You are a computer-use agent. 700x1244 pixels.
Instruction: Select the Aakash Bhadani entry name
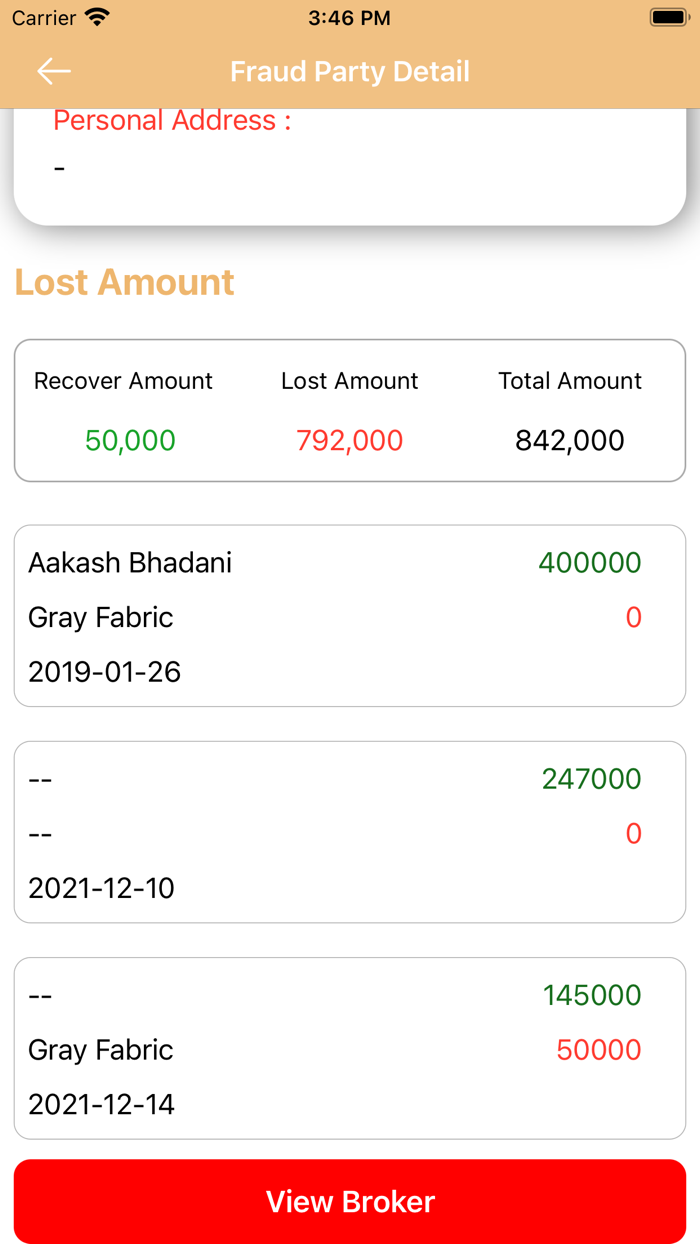pyautogui.click(x=130, y=563)
